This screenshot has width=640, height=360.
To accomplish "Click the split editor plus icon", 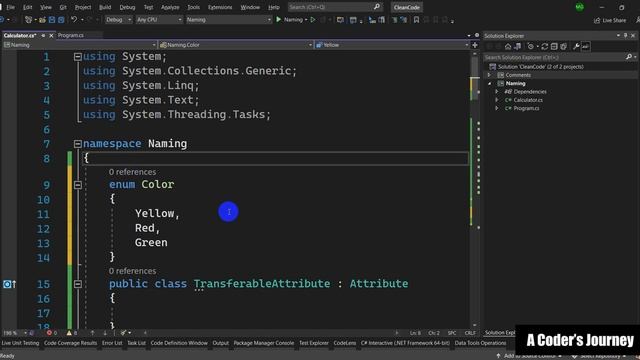I will pos(475,45).
